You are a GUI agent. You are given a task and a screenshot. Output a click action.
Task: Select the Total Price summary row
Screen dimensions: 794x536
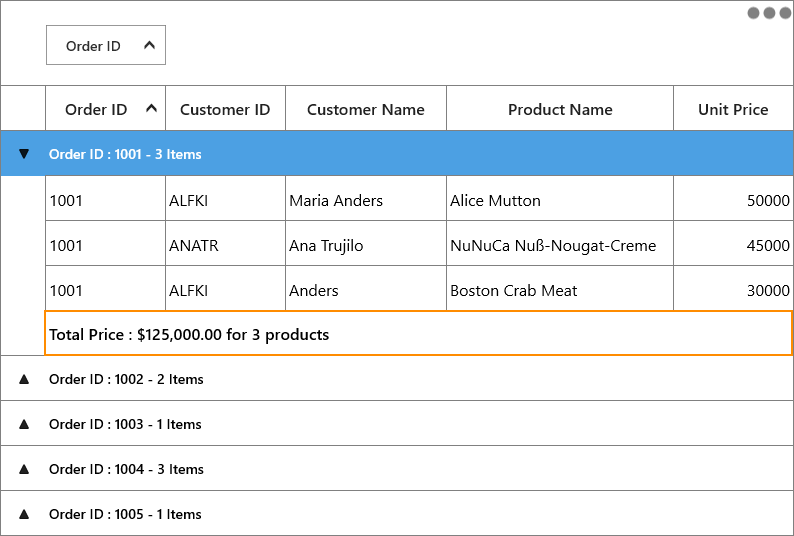tap(419, 333)
